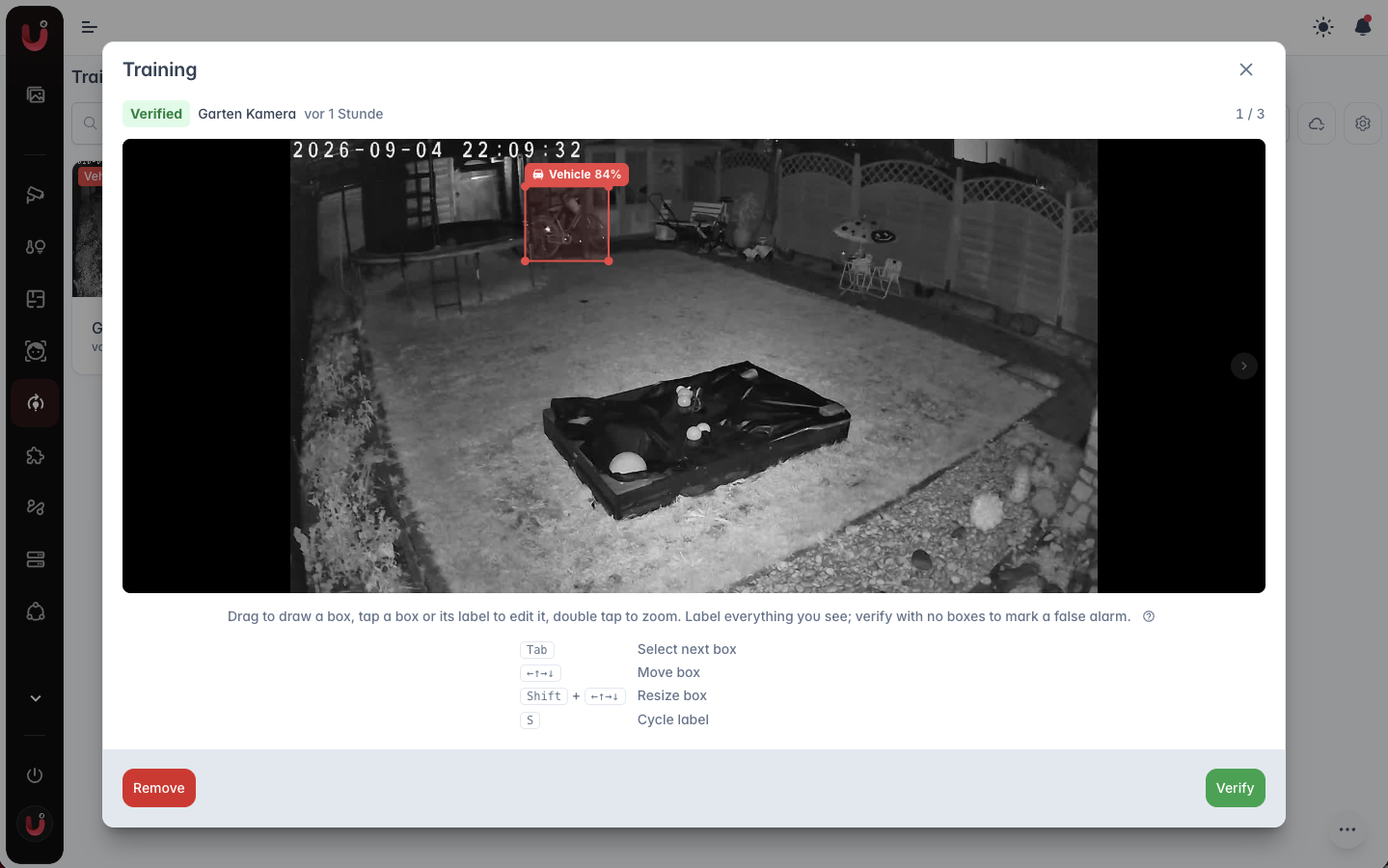This screenshot has height=868, width=1388.
Task: Click the Verified status badge
Action: click(156, 114)
